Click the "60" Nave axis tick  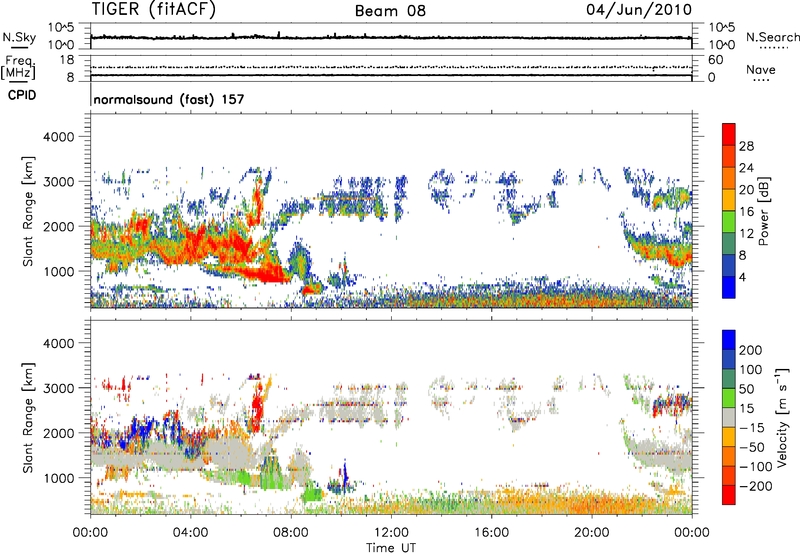pos(716,60)
